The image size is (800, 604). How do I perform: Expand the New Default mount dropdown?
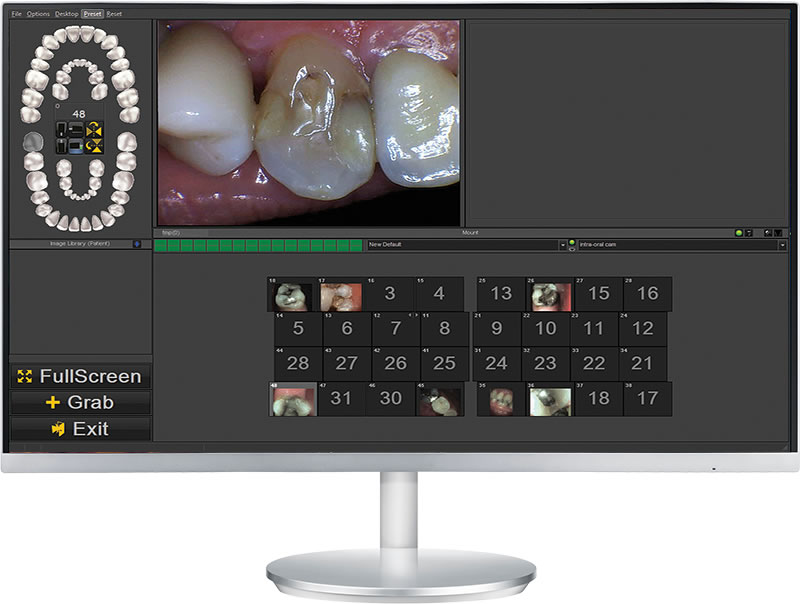[x=563, y=245]
